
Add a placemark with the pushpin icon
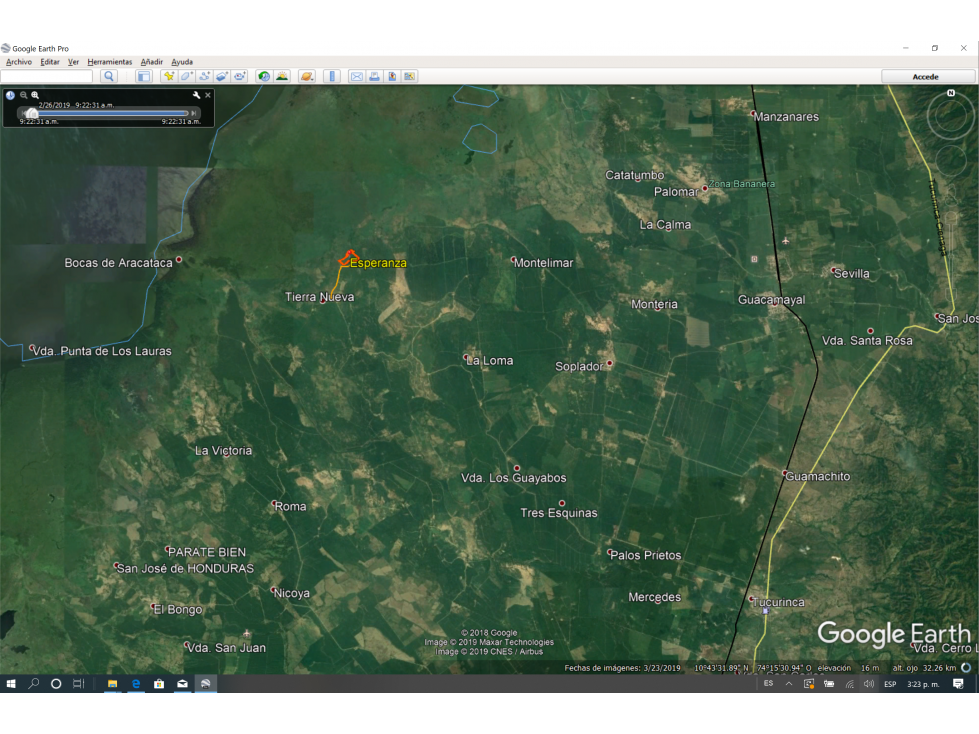[169, 76]
